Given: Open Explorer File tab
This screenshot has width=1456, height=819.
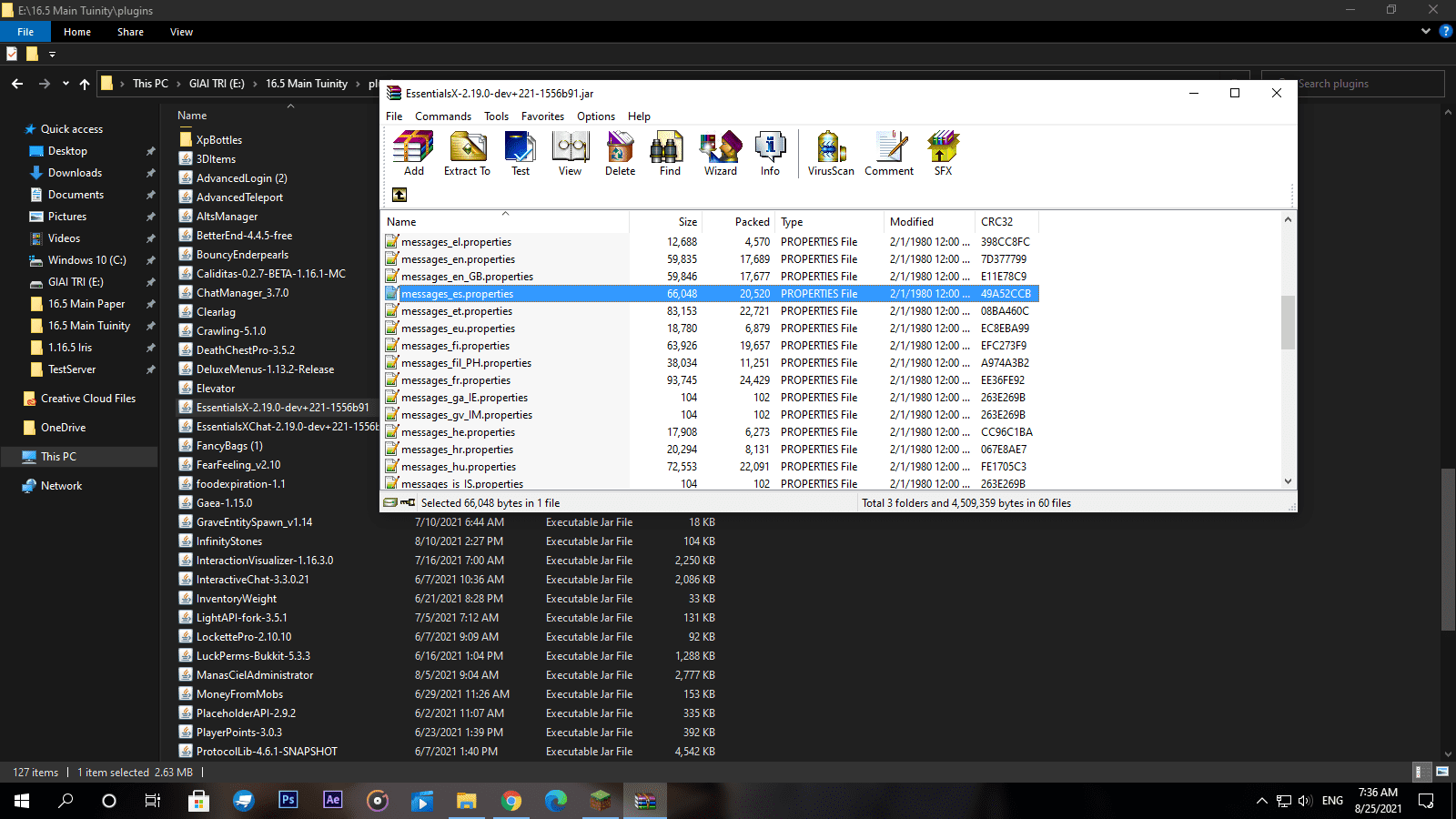Looking at the screenshot, I should pos(25,32).
